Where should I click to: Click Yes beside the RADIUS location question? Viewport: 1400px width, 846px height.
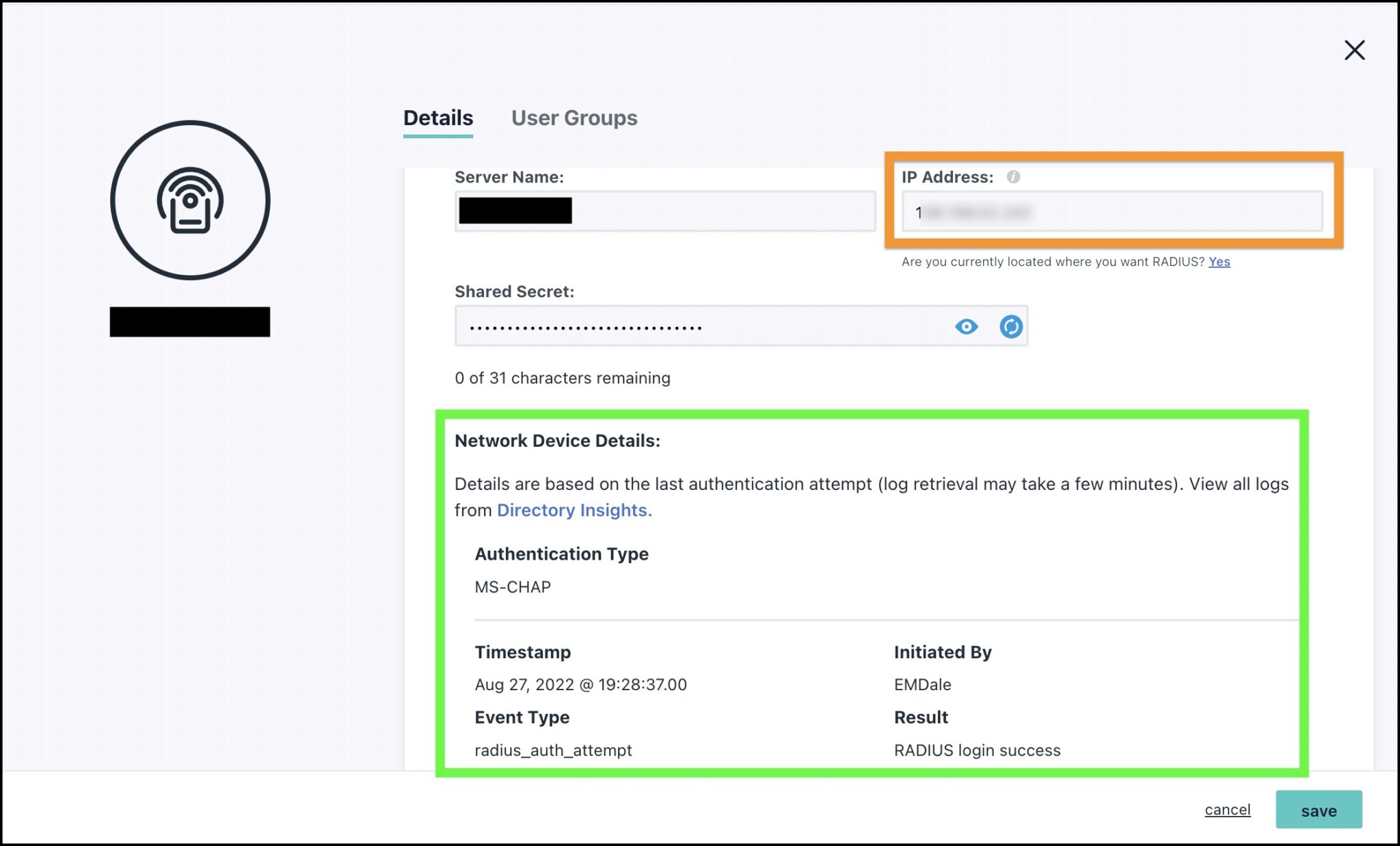[1220, 261]
